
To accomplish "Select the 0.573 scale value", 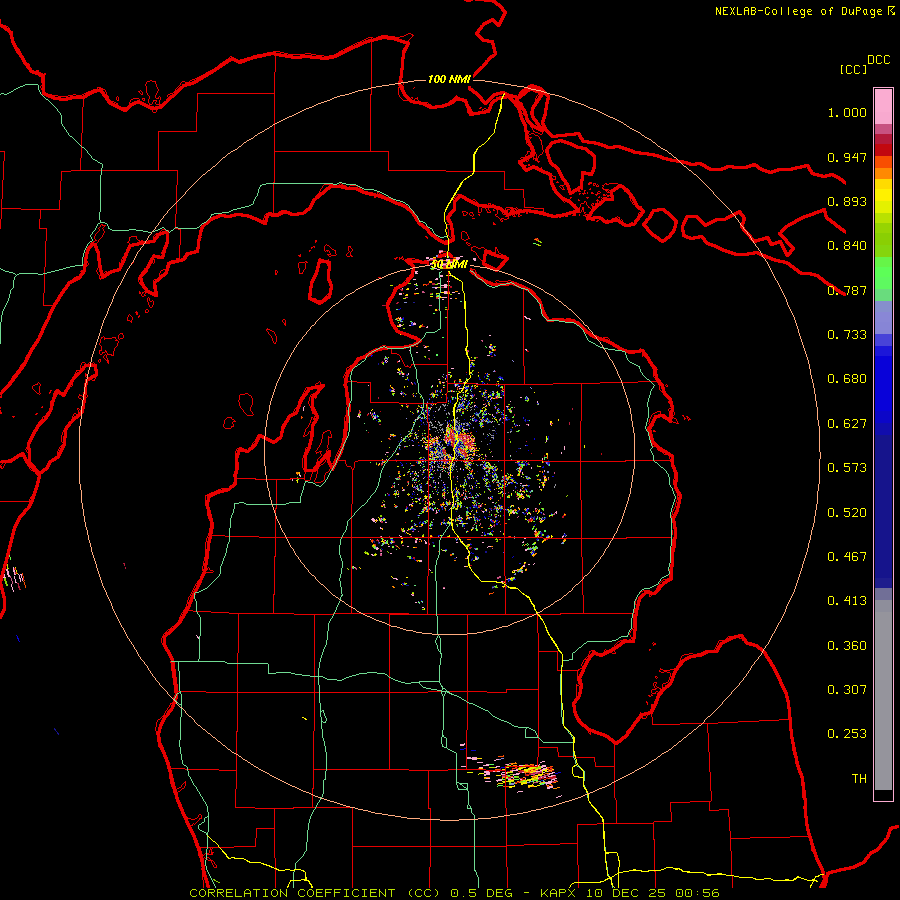I will click(847, 468).
